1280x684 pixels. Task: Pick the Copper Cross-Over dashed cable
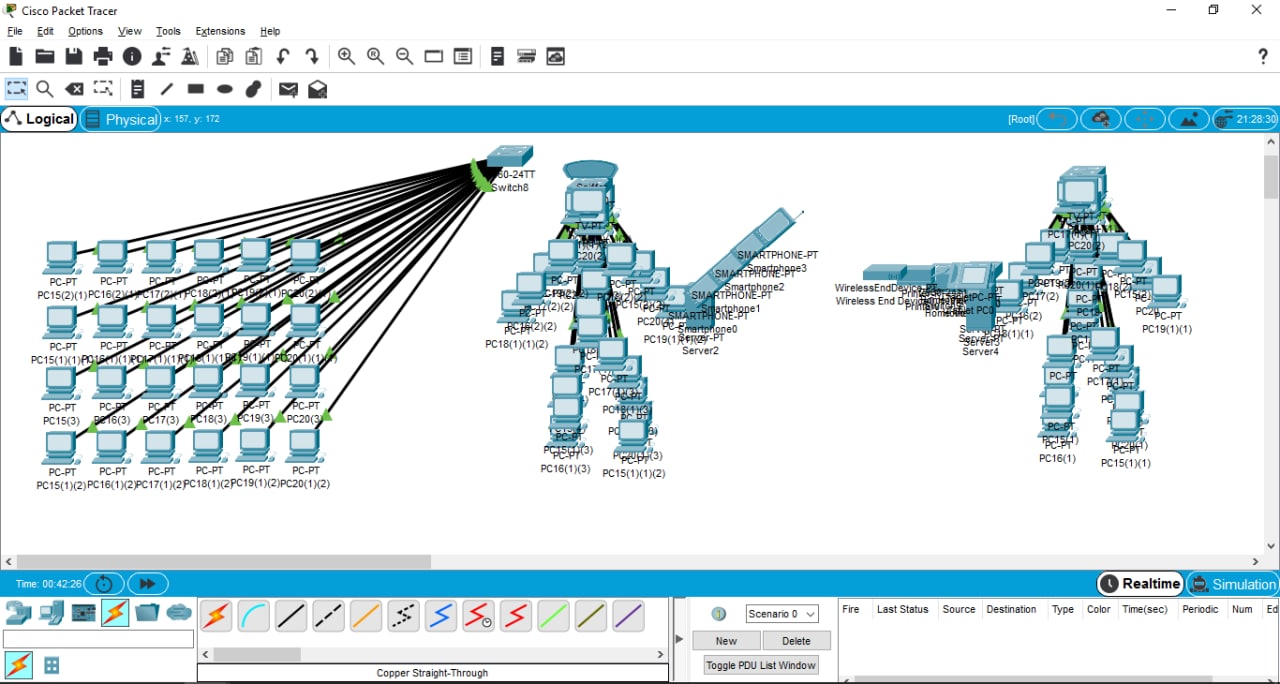tap(328, 616)
